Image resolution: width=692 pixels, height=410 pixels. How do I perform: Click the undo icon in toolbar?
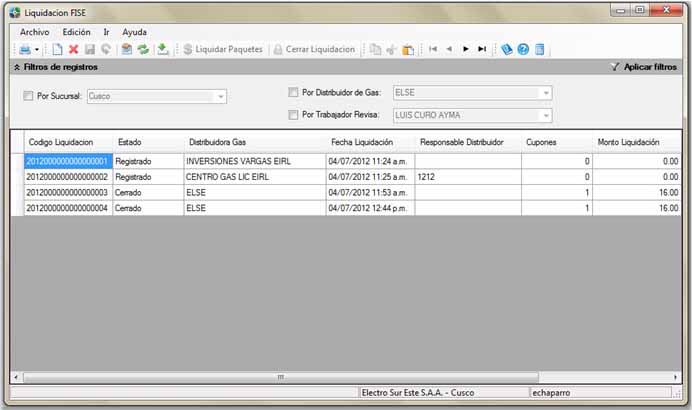coord(106,49)
